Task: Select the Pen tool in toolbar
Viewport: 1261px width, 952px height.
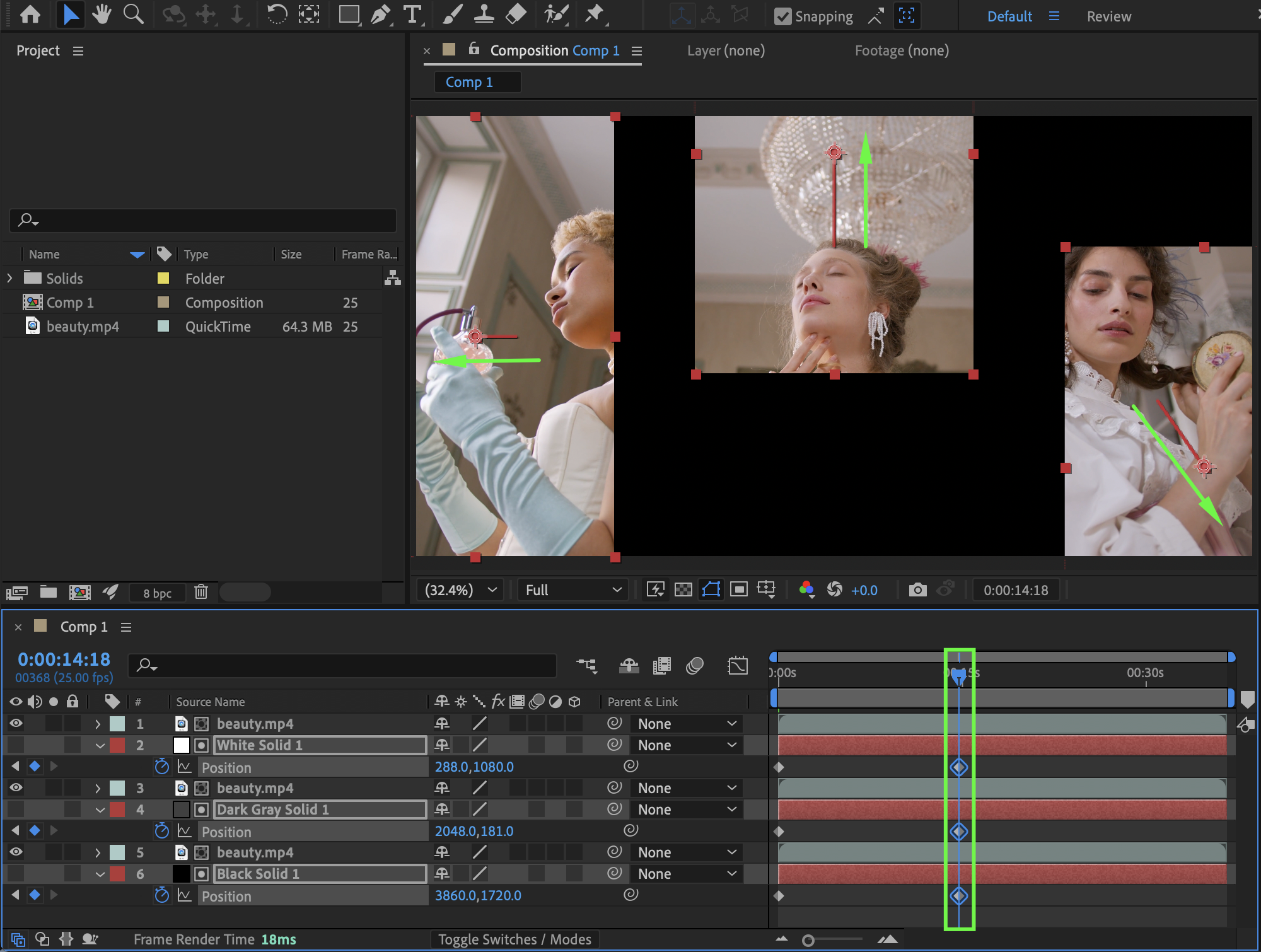Action: (x=380, y=14)
